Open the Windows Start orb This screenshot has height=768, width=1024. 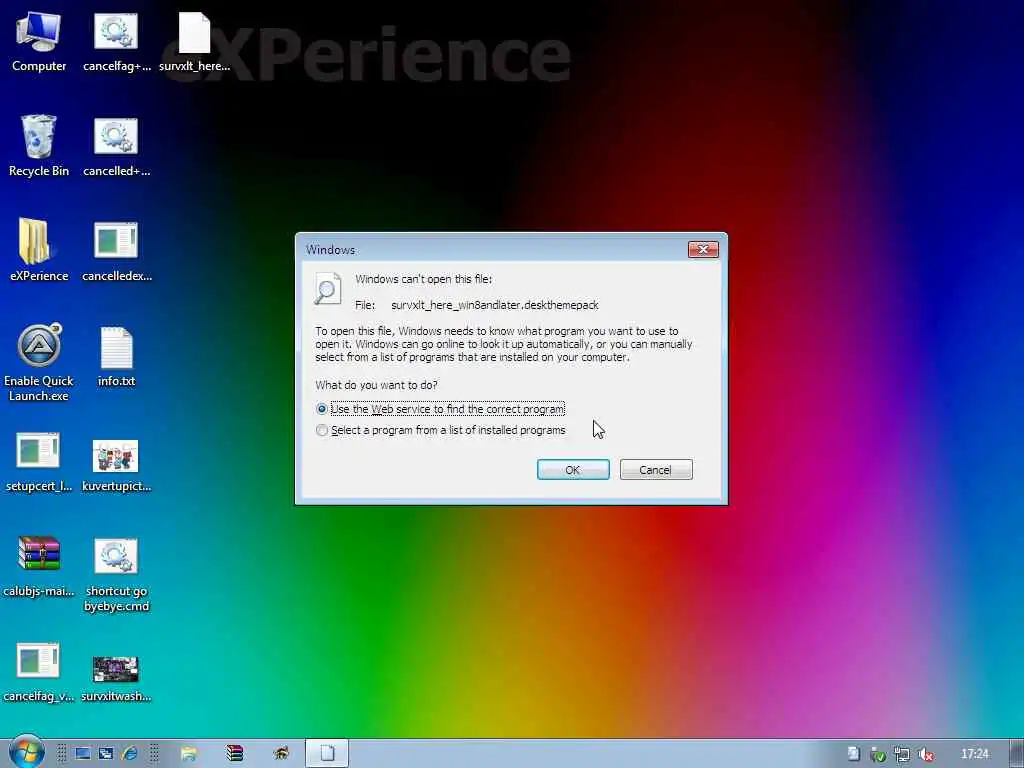26,752
